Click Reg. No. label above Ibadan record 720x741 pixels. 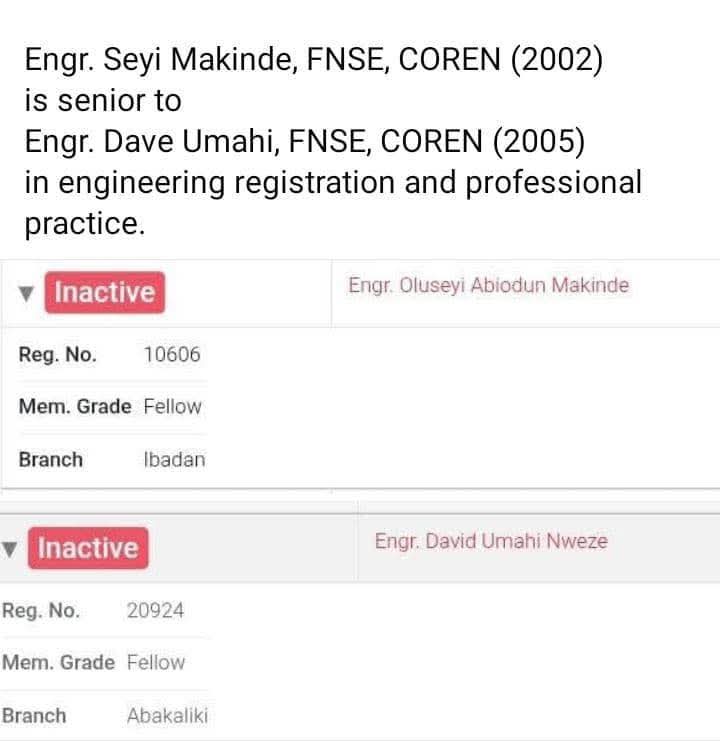coord(57,354)
